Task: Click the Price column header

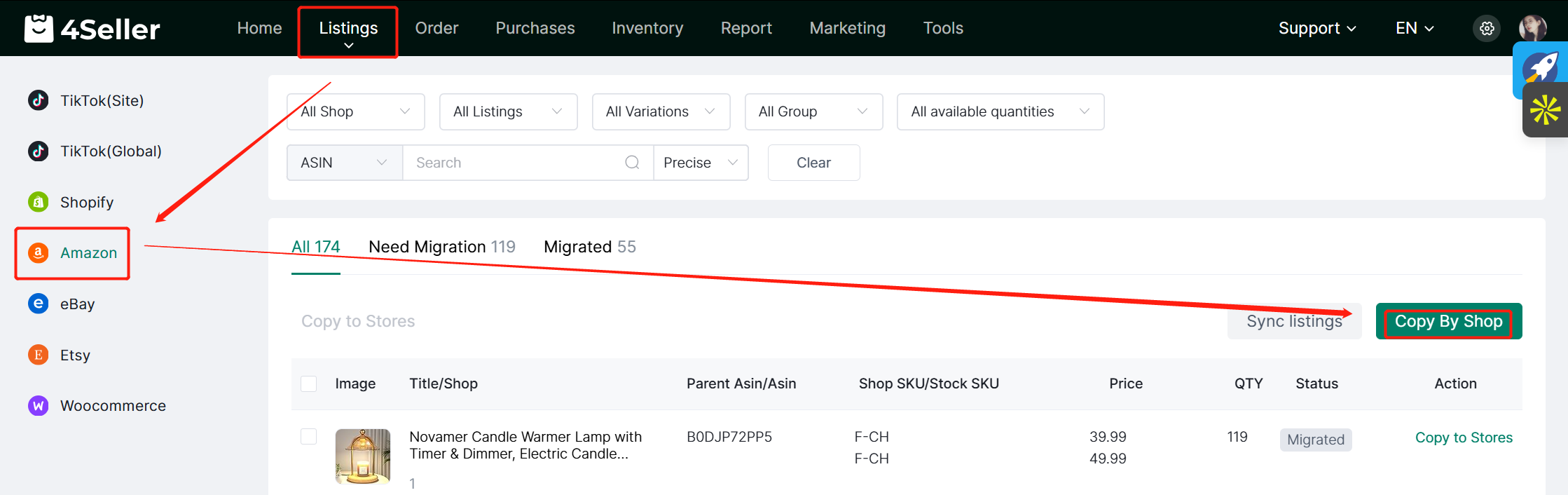Action: [x=1126, y=384]
